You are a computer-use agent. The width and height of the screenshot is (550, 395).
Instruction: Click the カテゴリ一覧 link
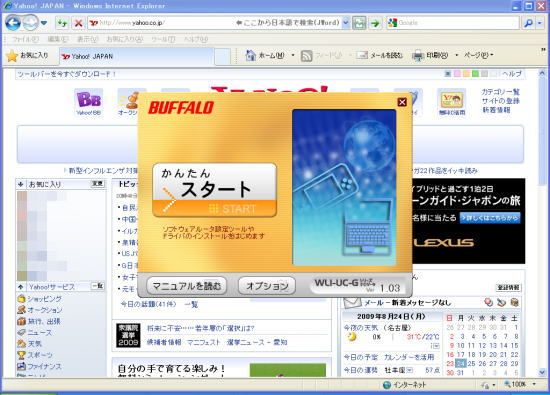click(500, 92)
